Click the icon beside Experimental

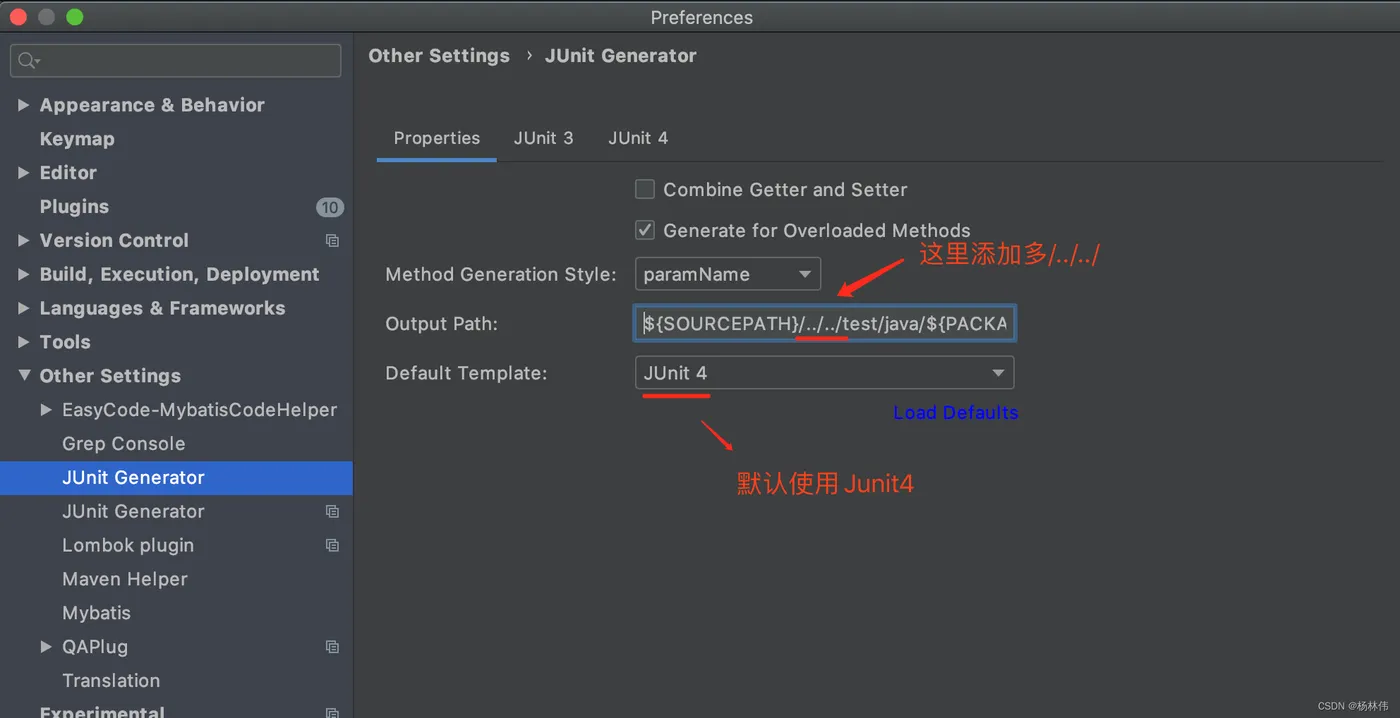pos(332,712)
